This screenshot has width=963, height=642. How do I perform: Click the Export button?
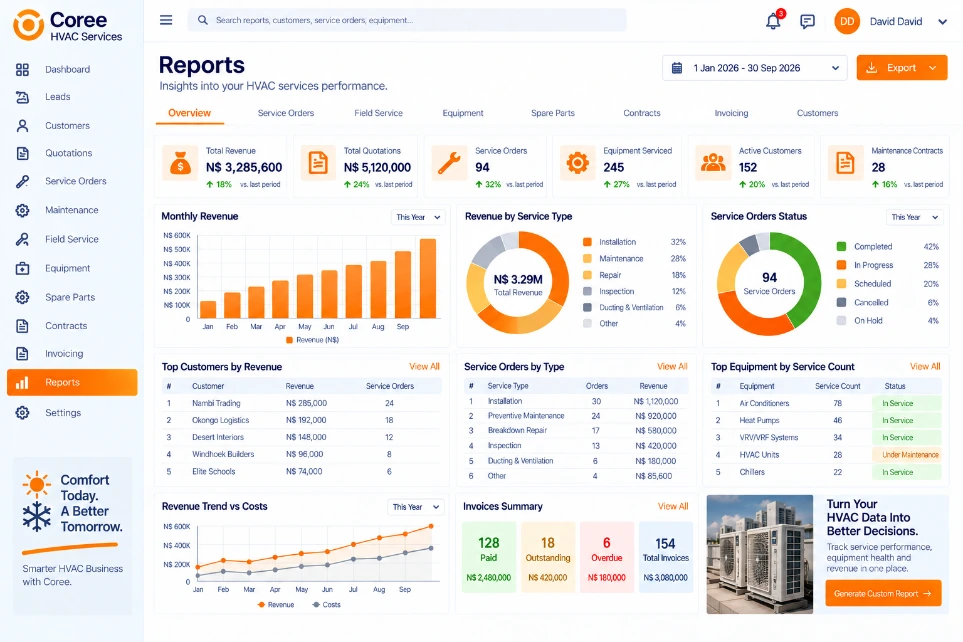[x=902, y=68]
